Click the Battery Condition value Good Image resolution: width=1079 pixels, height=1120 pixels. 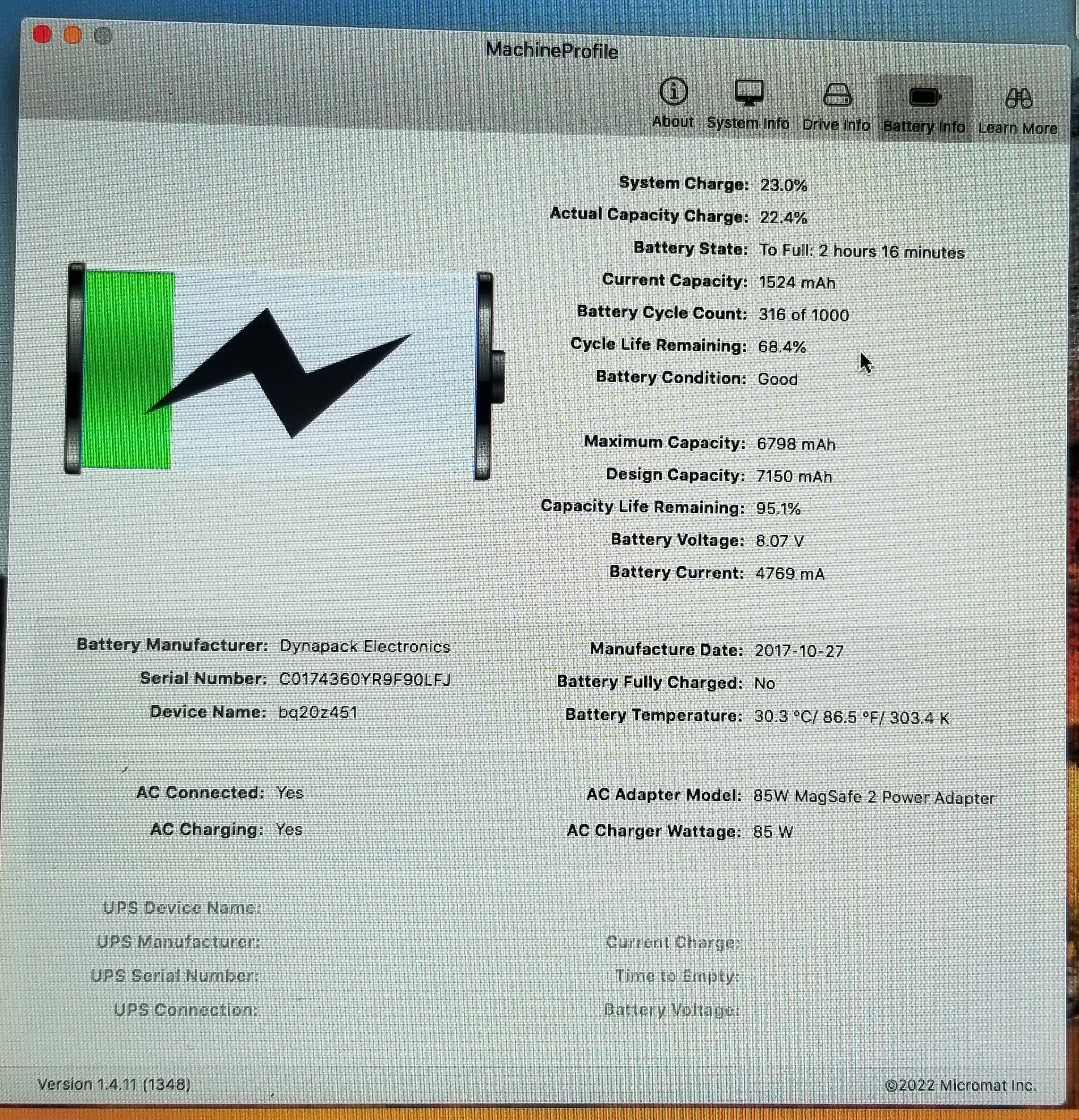[777, 379]
